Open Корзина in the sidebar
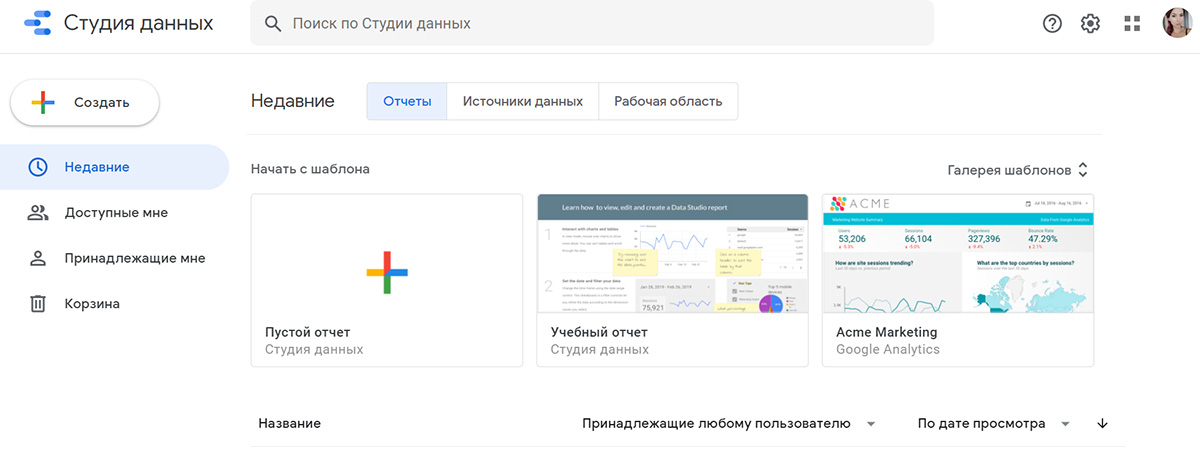 click(x=114, y=303)
